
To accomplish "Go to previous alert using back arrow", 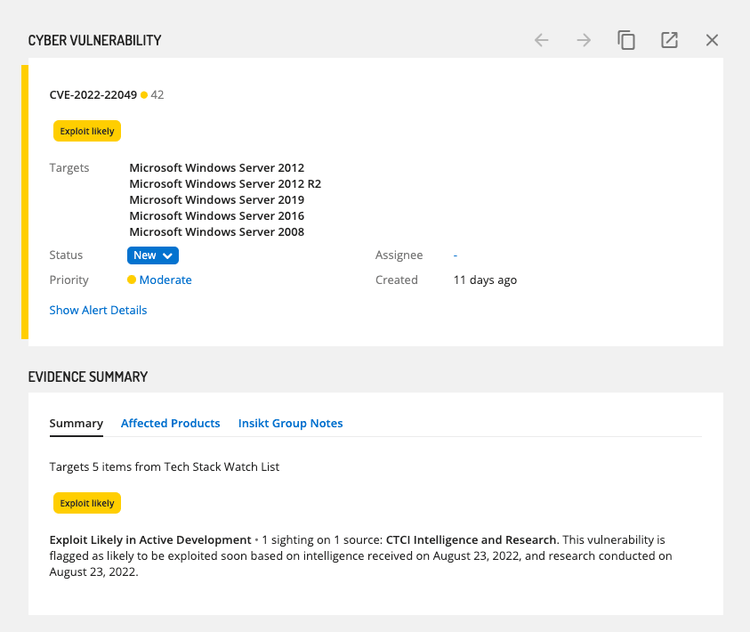I will tap(541, 40).
